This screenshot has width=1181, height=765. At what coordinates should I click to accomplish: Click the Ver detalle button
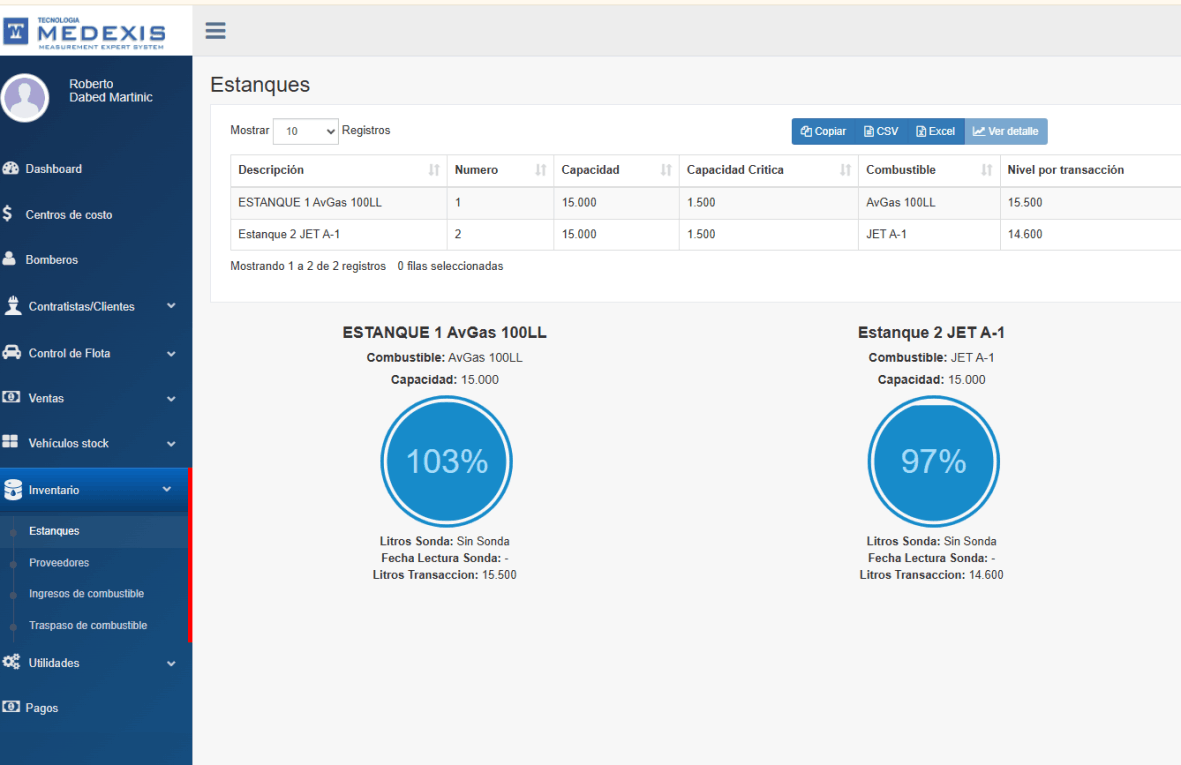1005,131
